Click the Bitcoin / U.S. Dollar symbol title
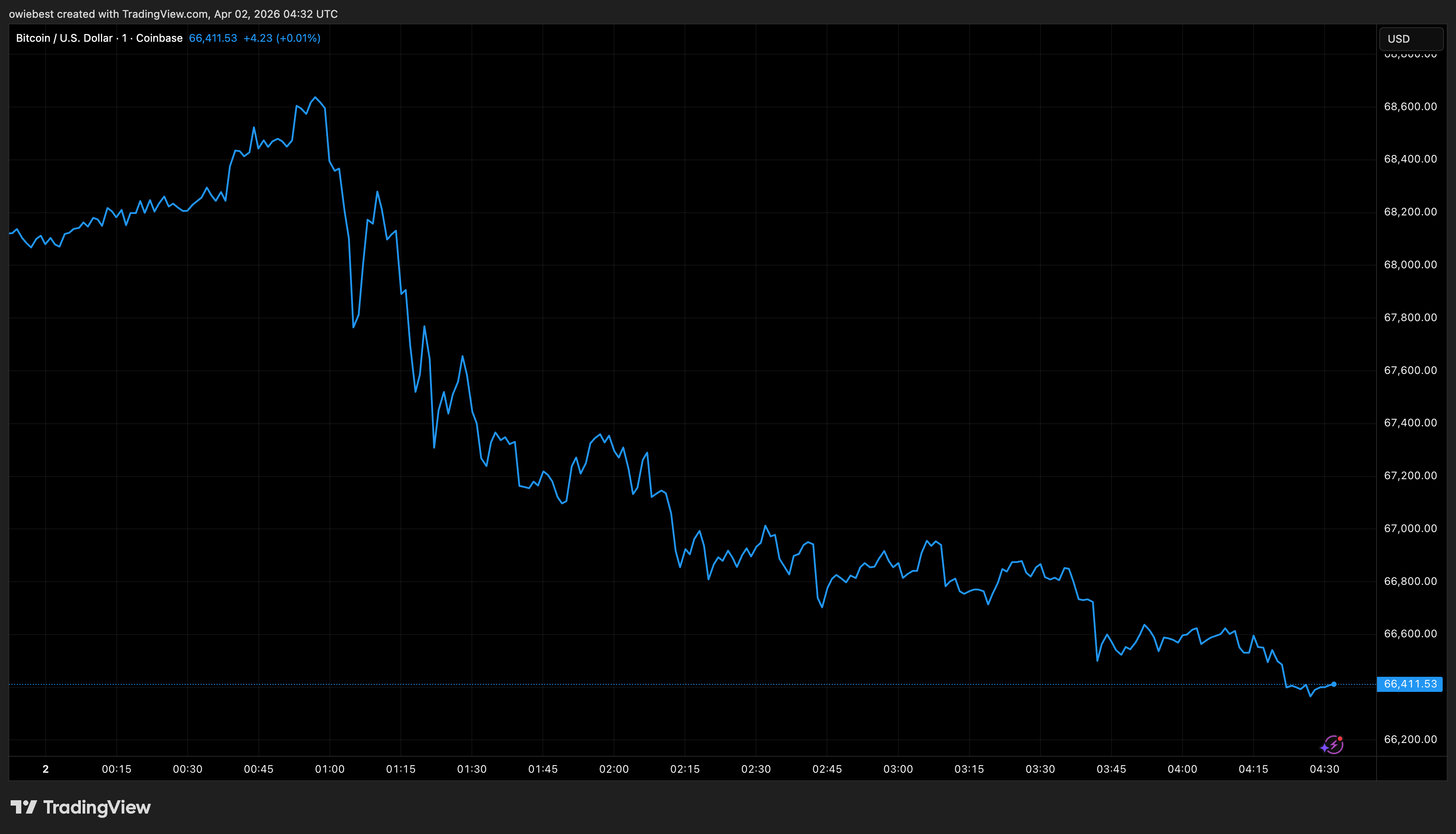The height and width of the screenshot is (834, 1456). [64, 38]
